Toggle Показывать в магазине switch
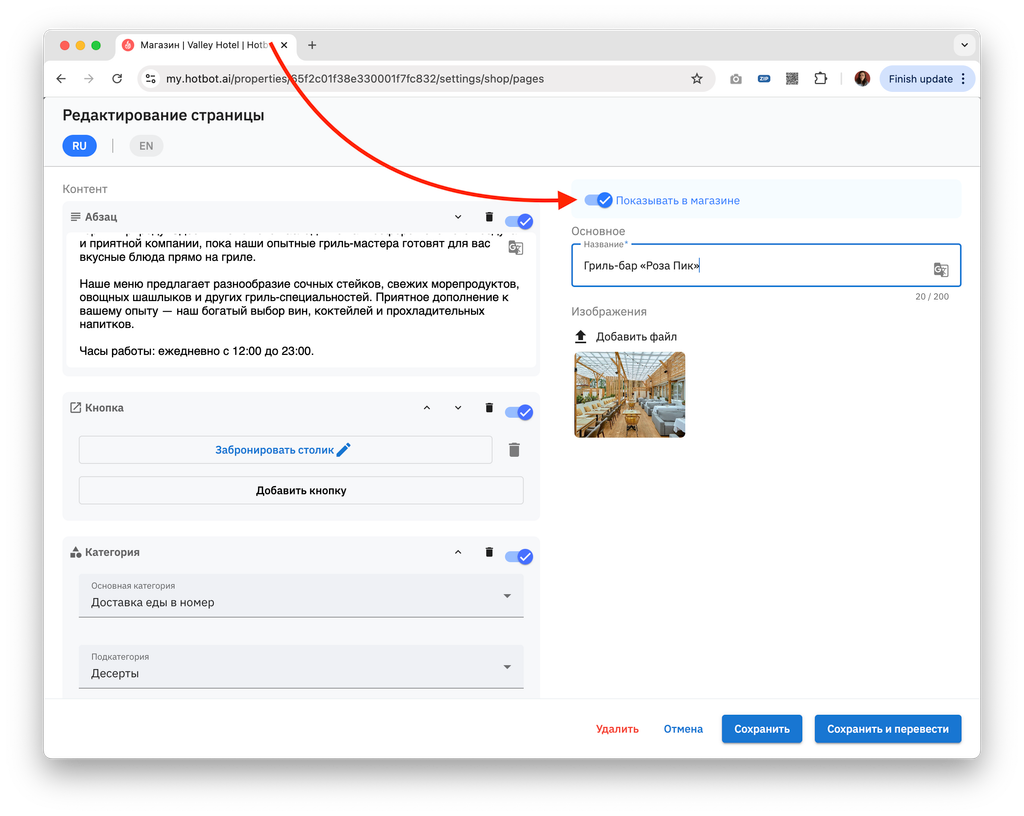The height and width of the screenshot is (816, 1024). coord(598,200)
